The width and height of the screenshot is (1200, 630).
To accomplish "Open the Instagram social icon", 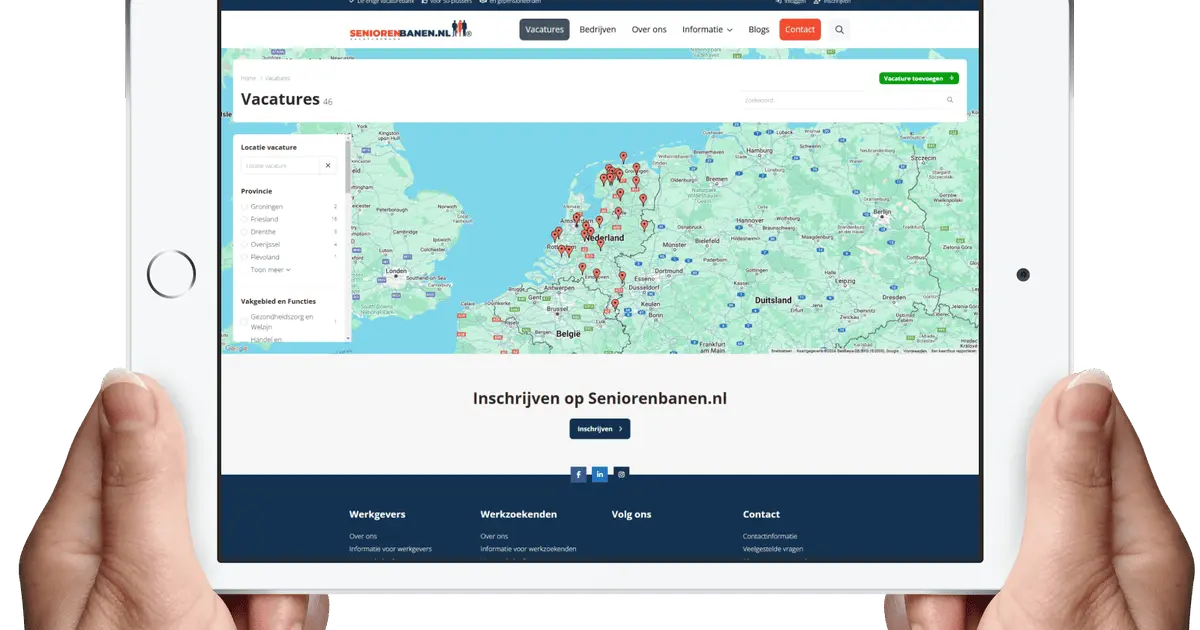I will point(621,474).
